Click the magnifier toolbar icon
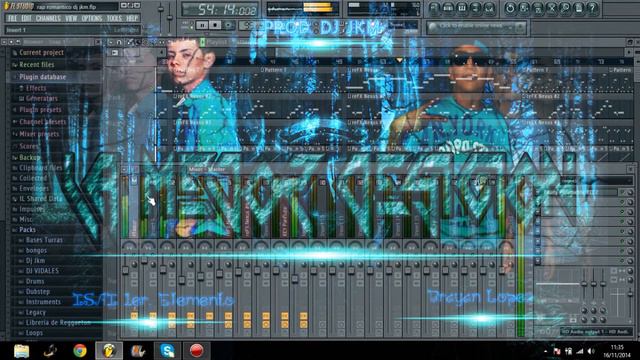Viewport: 640px width, 360px height. tap(565, 8)
